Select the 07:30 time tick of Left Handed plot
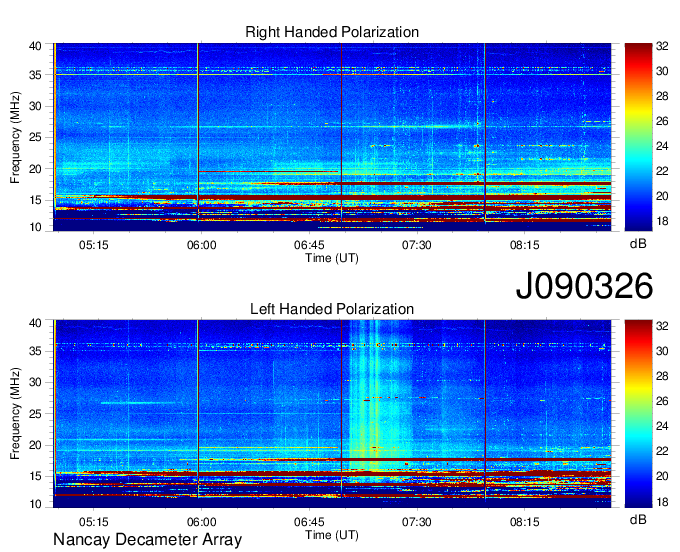Image resolution: width=680 pixels, height=552 pixels. [417, 522]
